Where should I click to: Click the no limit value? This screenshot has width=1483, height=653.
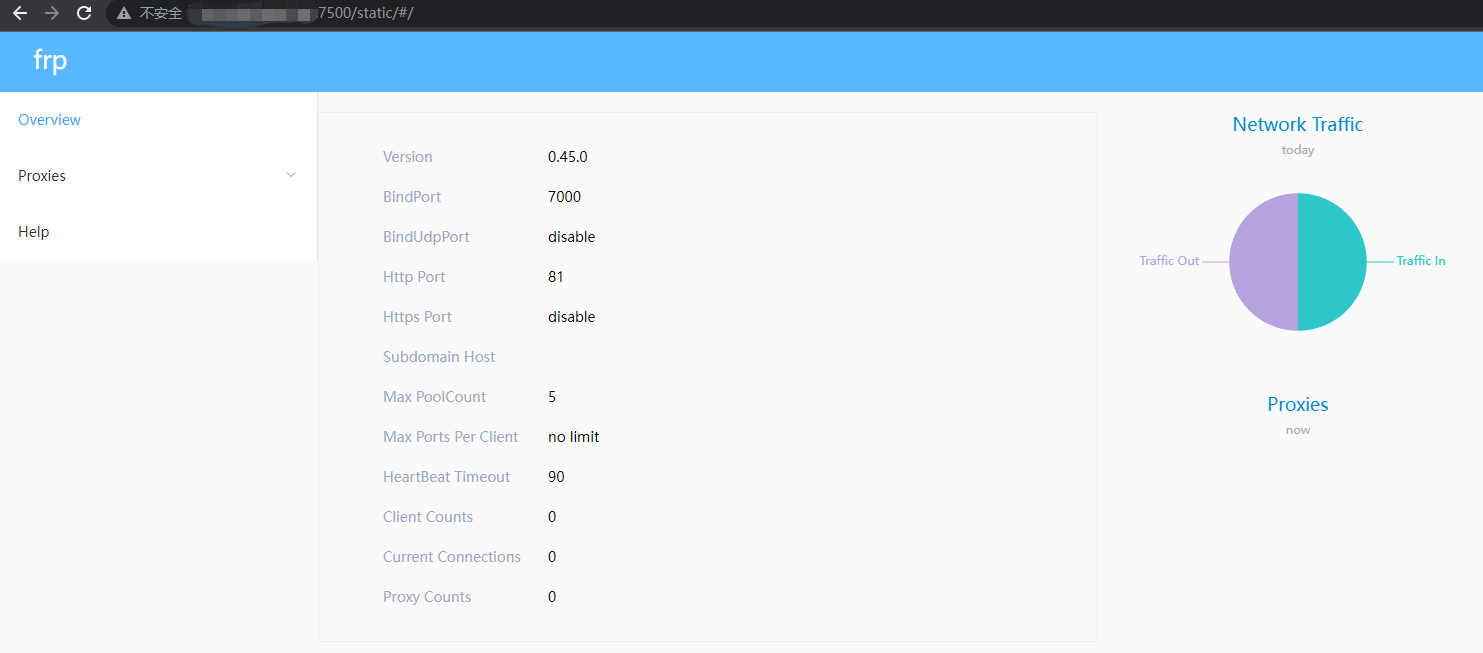tap(574, 437)
